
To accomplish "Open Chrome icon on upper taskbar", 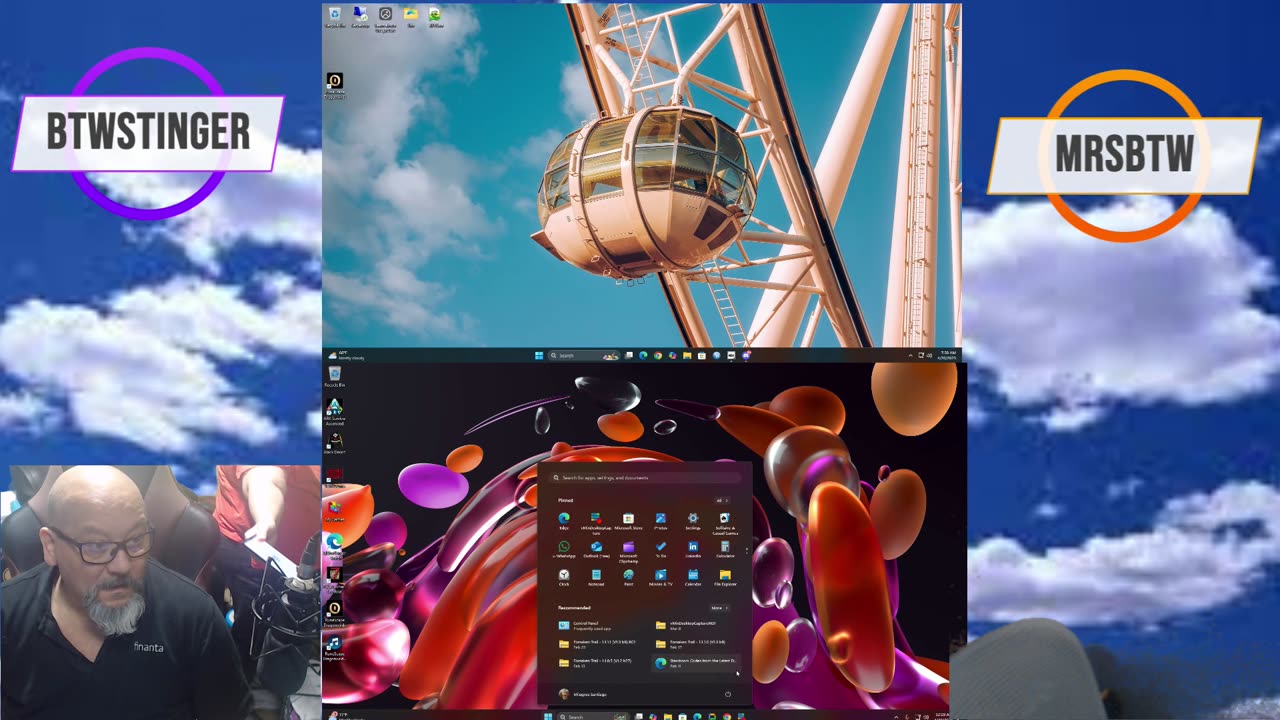I will click(658, 355).
